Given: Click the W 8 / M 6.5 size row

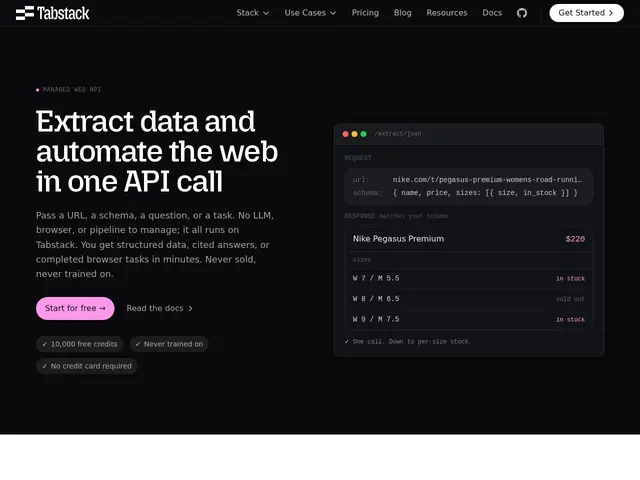Looking at the screenshot, I should pyautogui.click(x=469, y=299).
